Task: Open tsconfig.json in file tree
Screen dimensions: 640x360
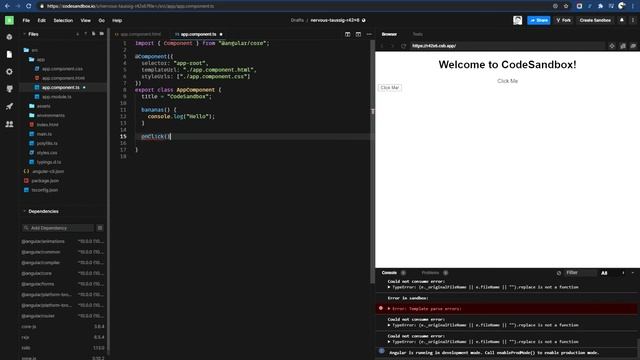Action: pos(44,190)
